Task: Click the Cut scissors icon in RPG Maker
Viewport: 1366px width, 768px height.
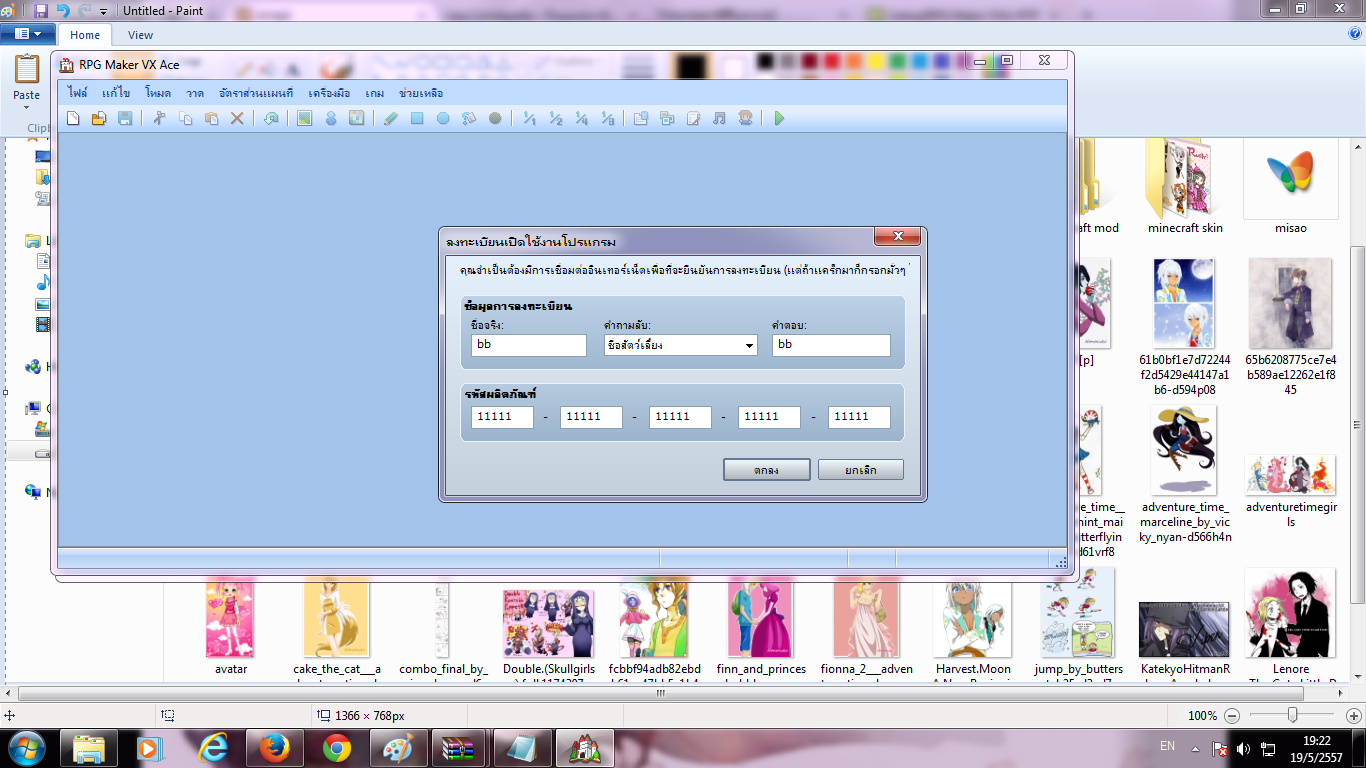Action: (x=159, y=119)
